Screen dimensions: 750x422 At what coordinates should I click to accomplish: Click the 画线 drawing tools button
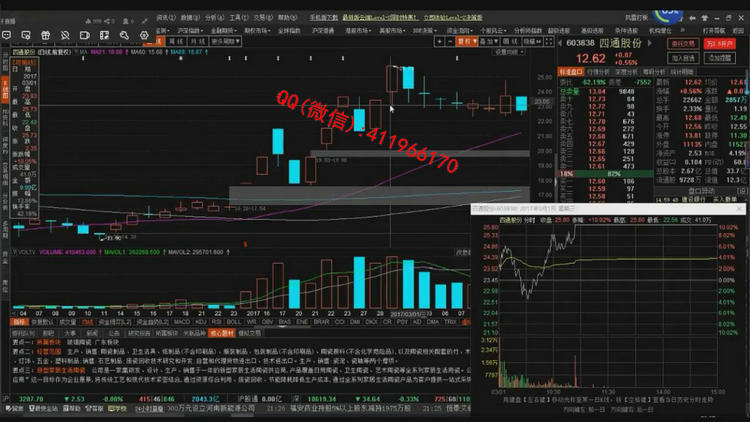point(511,42)
